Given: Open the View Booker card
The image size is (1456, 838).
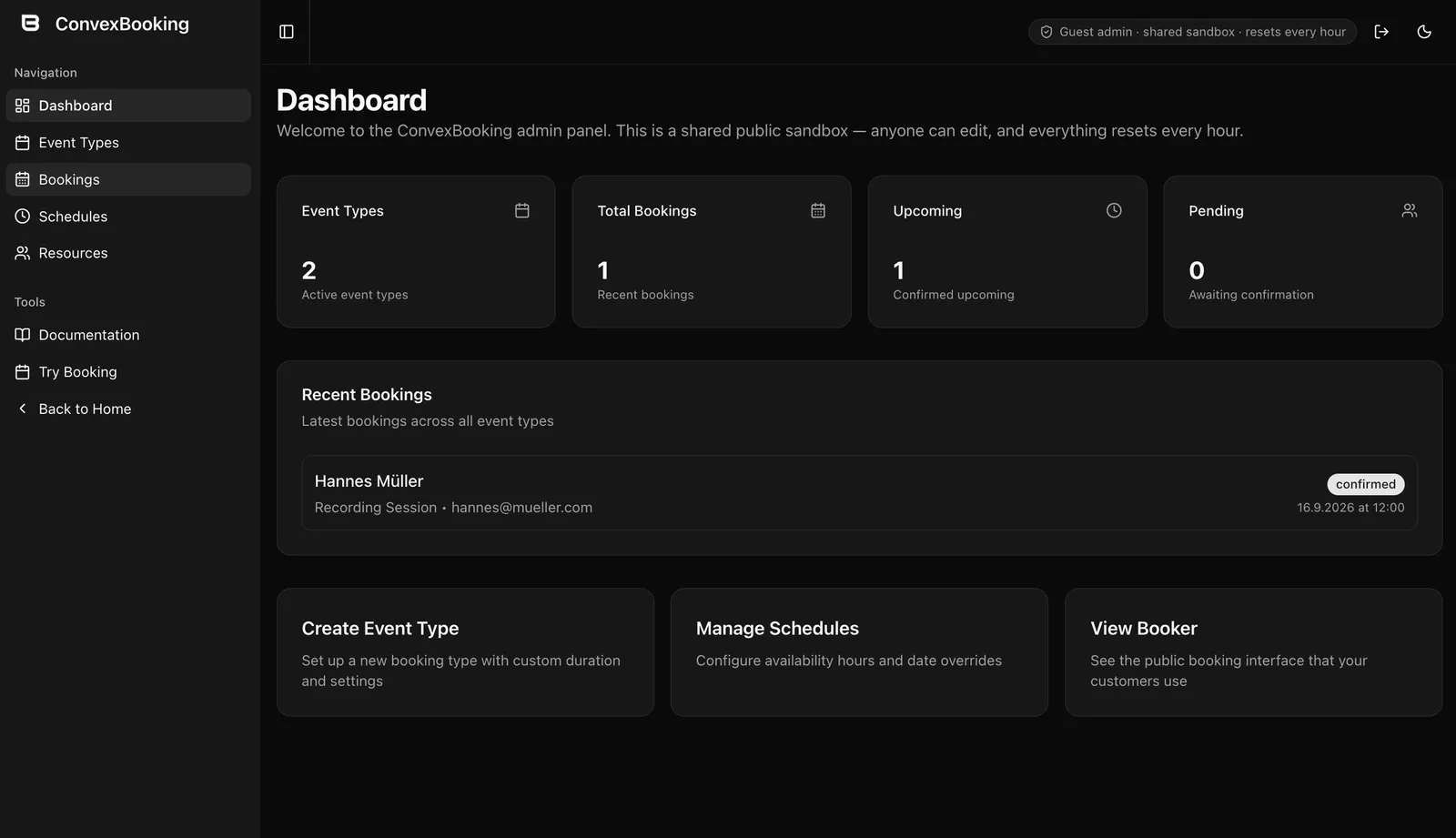Looking at the screenshot, I should 1253,652.
